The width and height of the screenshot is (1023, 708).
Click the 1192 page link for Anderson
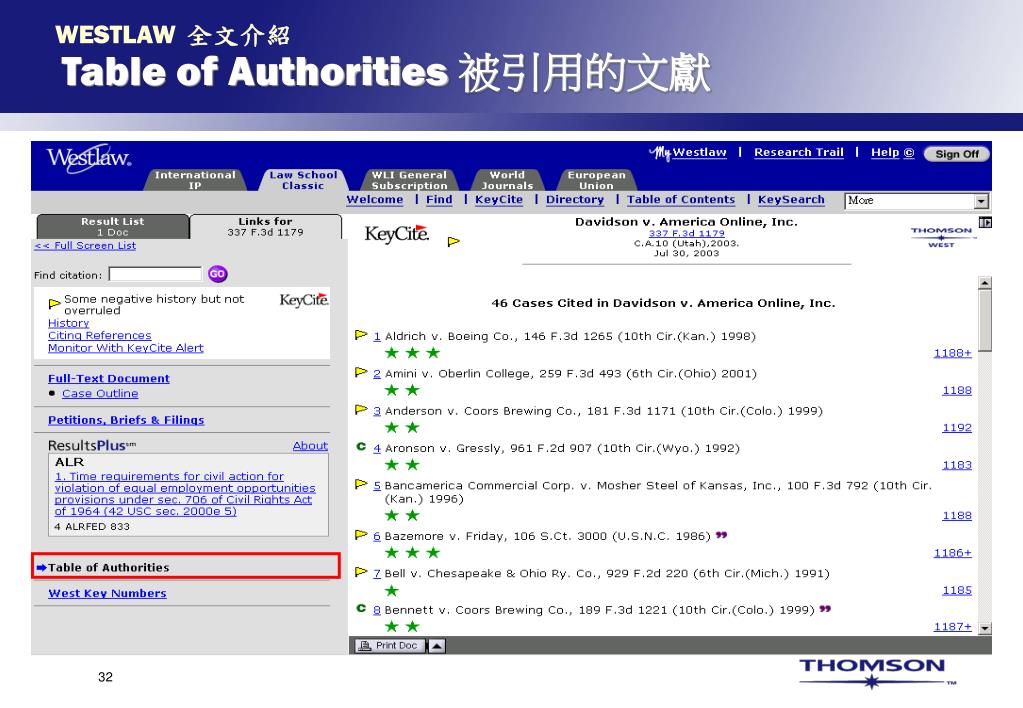pyautogui.click(x=957, y=428)
